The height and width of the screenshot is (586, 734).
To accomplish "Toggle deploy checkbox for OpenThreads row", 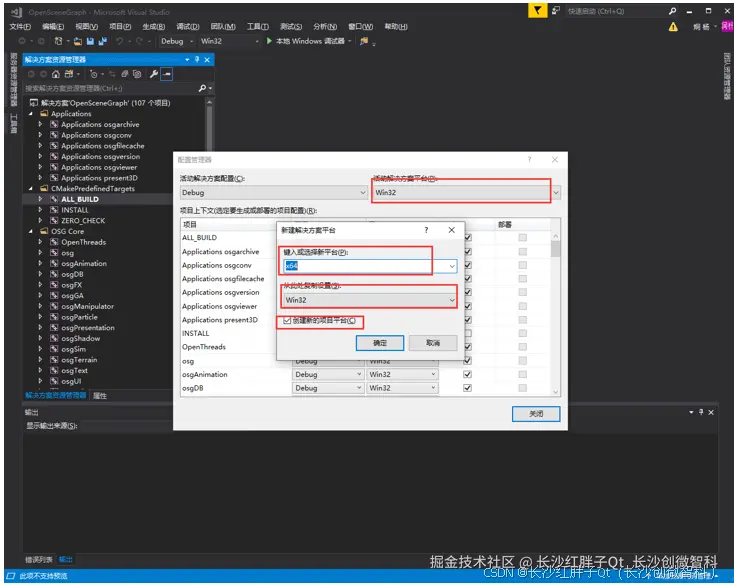I will (x=522, y=347).
